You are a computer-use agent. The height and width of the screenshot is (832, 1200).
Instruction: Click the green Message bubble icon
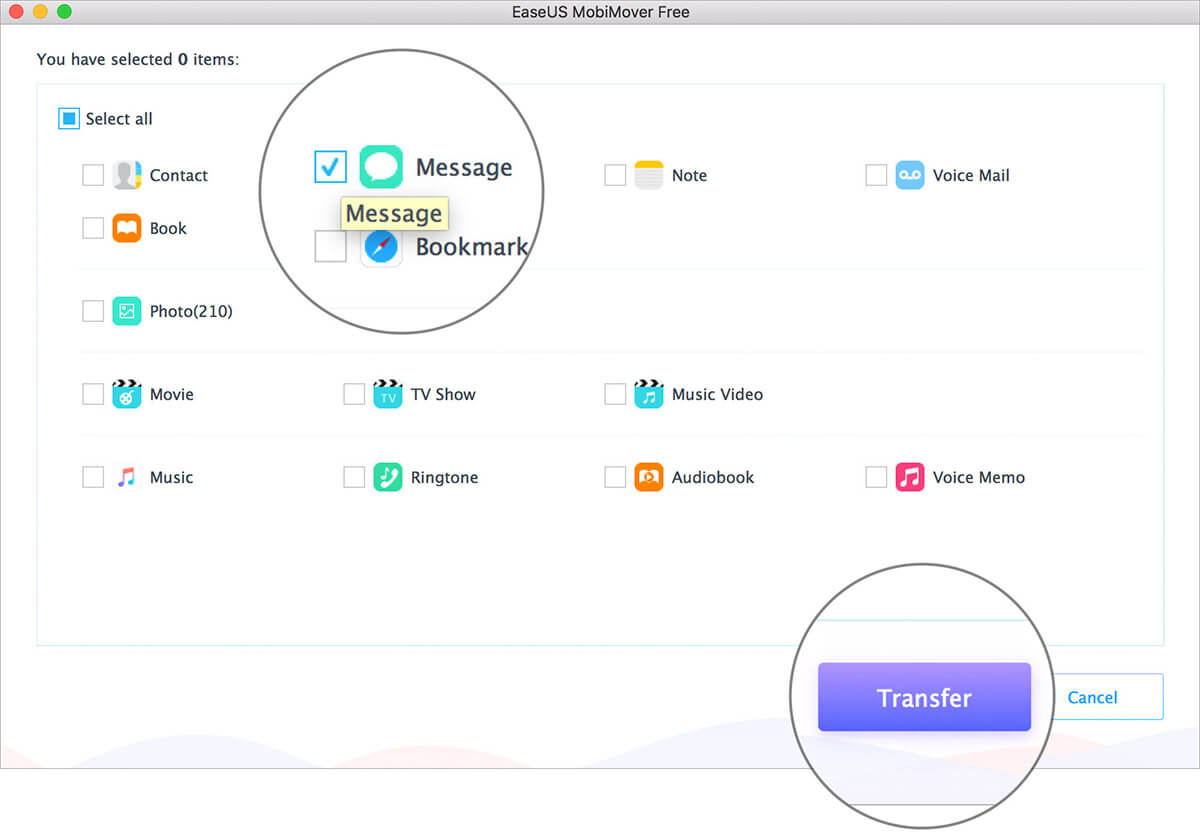pyautogui.click(x=381, y=167)
